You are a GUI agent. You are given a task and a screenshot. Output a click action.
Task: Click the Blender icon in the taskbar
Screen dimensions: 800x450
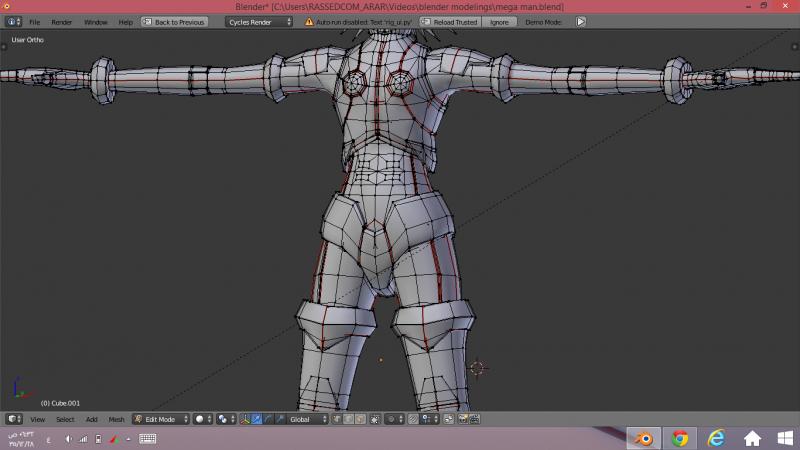645,438
